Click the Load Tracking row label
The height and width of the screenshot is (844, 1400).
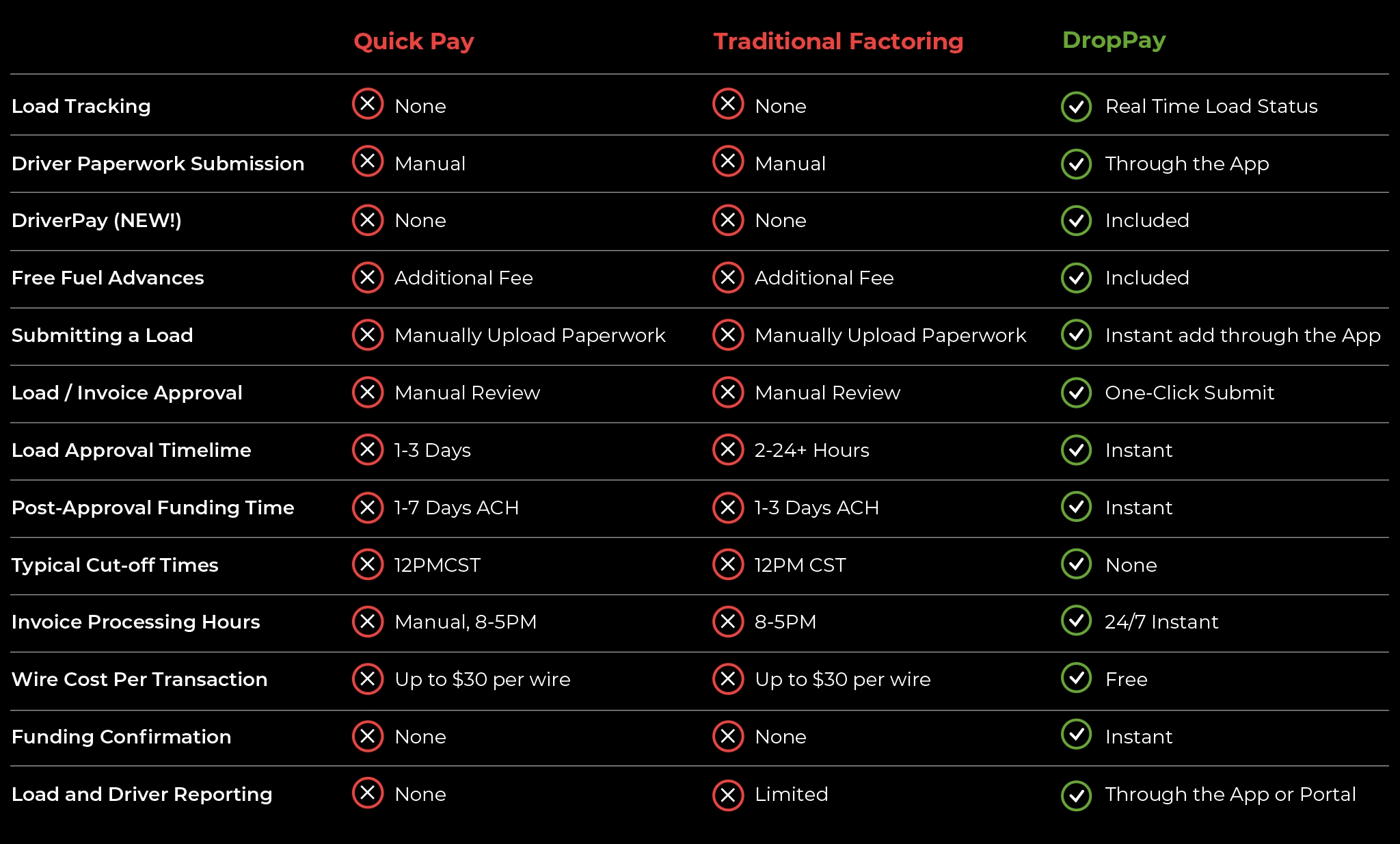(81, 106)
